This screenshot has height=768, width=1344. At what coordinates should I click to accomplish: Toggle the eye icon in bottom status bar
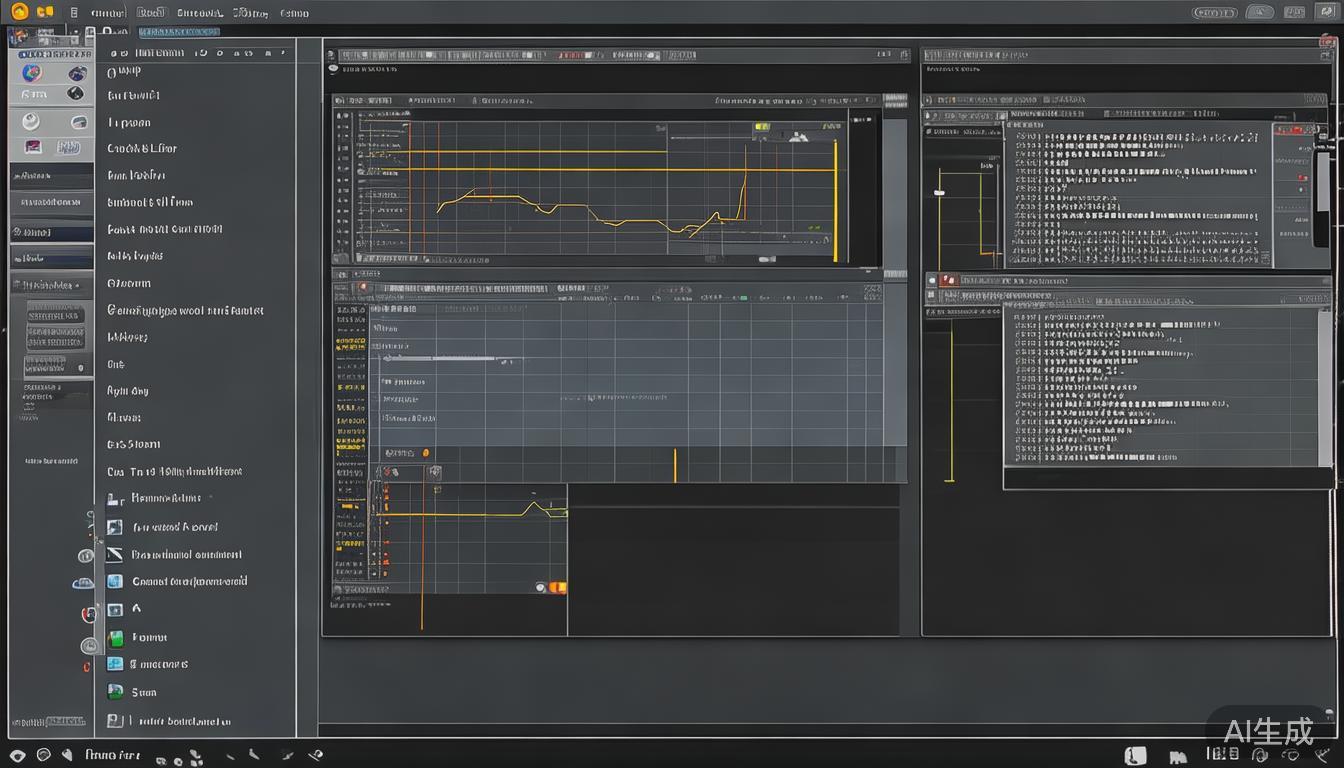(17, 755)
